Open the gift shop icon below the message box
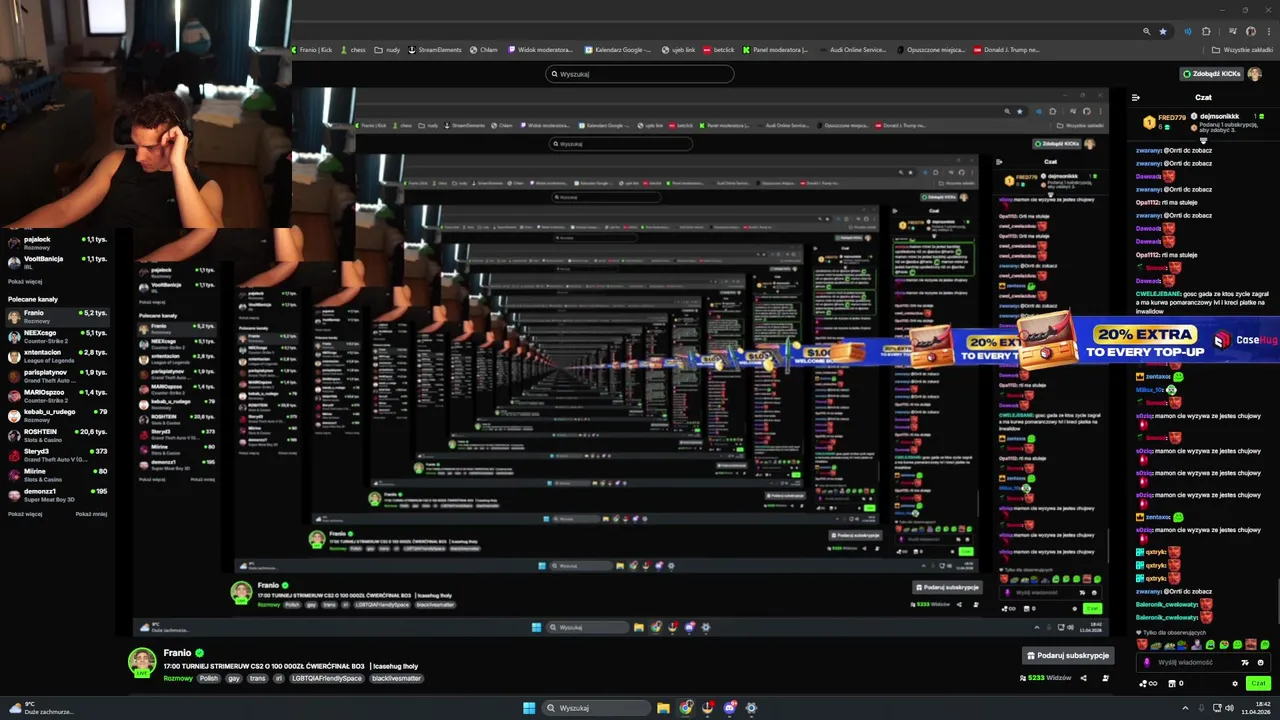The height and width of the screenshot is (720, 1280). point(1176,683)
